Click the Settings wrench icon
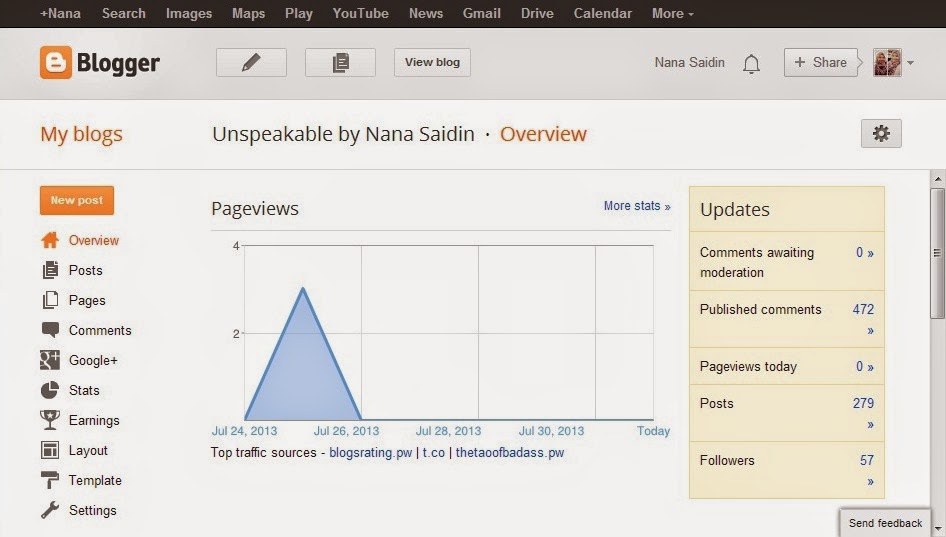Screen dimensions: 946x537 (x=50, y=510)
